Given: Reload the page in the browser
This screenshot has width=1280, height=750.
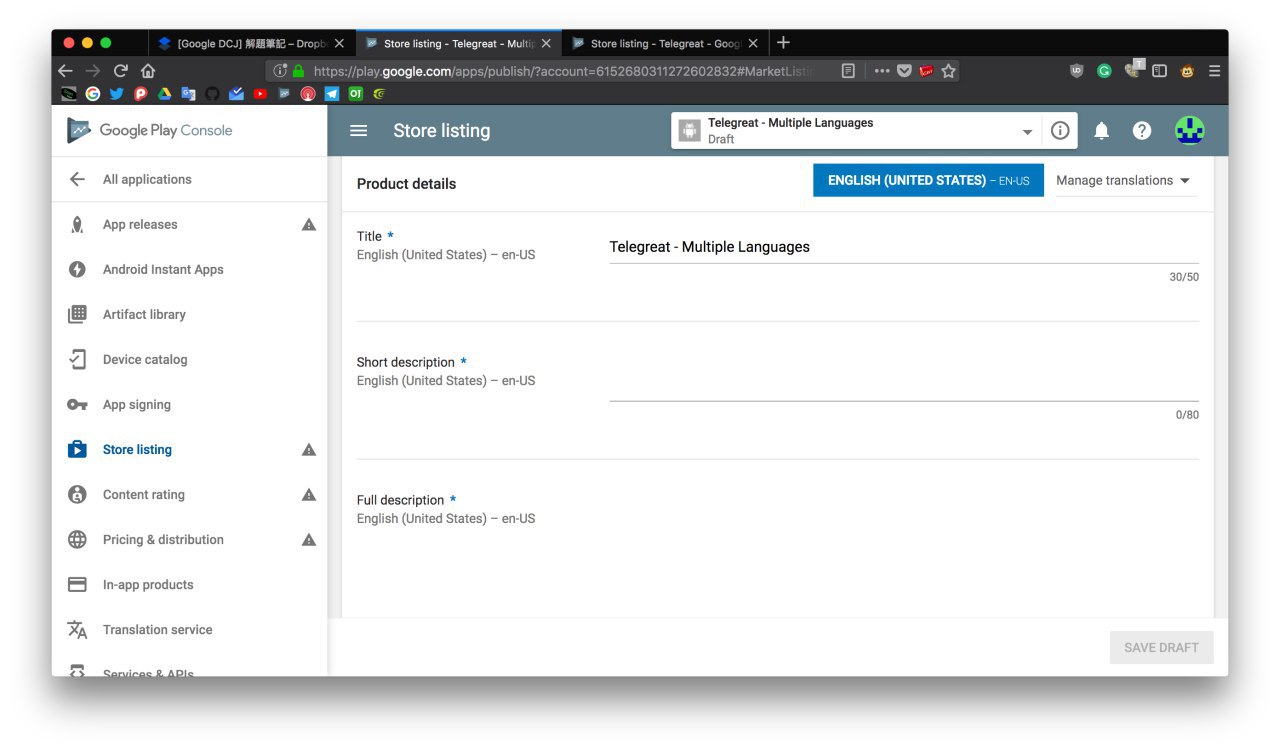Looking at the screenshot, I should (121, 71).
